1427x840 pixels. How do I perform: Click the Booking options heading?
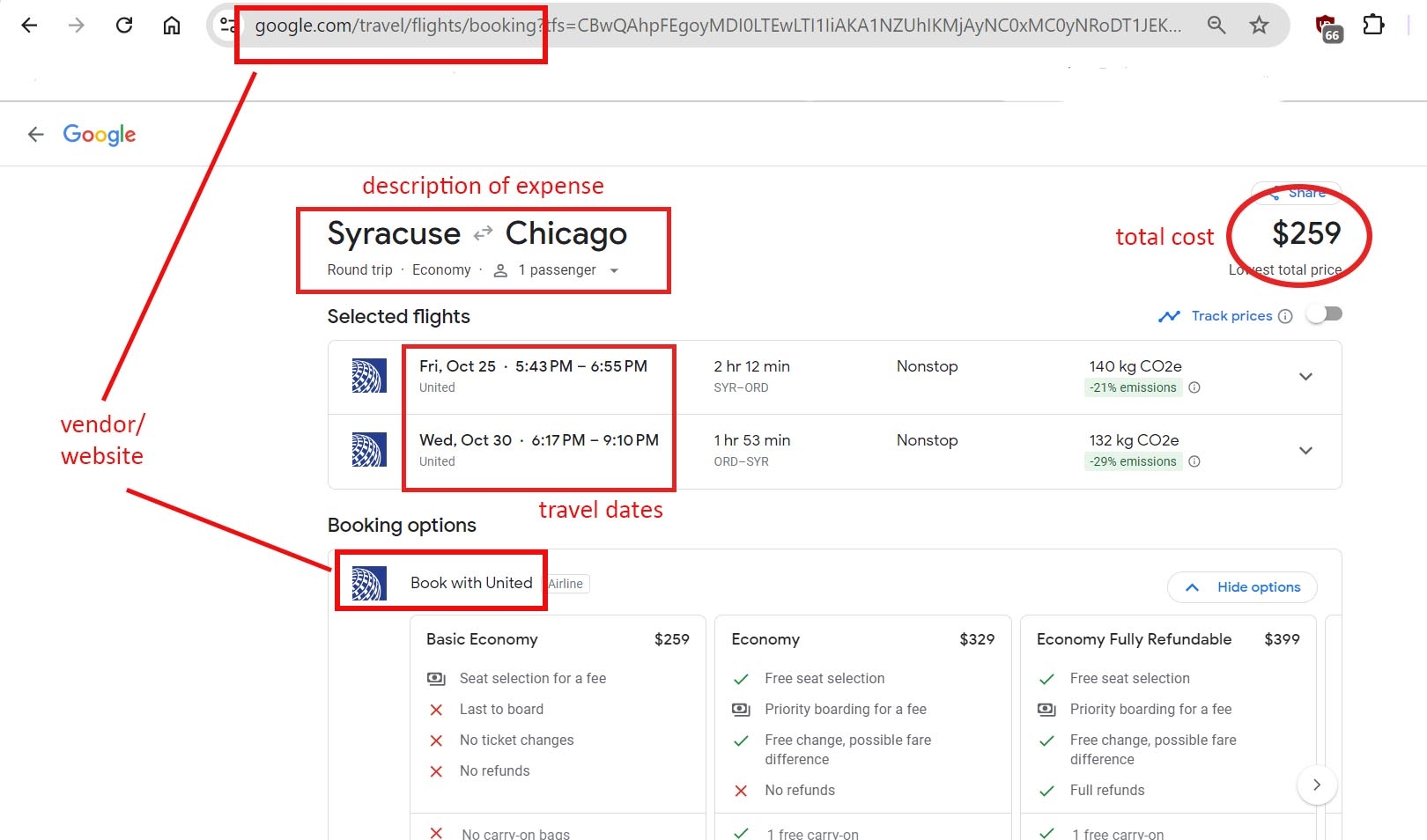402,525
